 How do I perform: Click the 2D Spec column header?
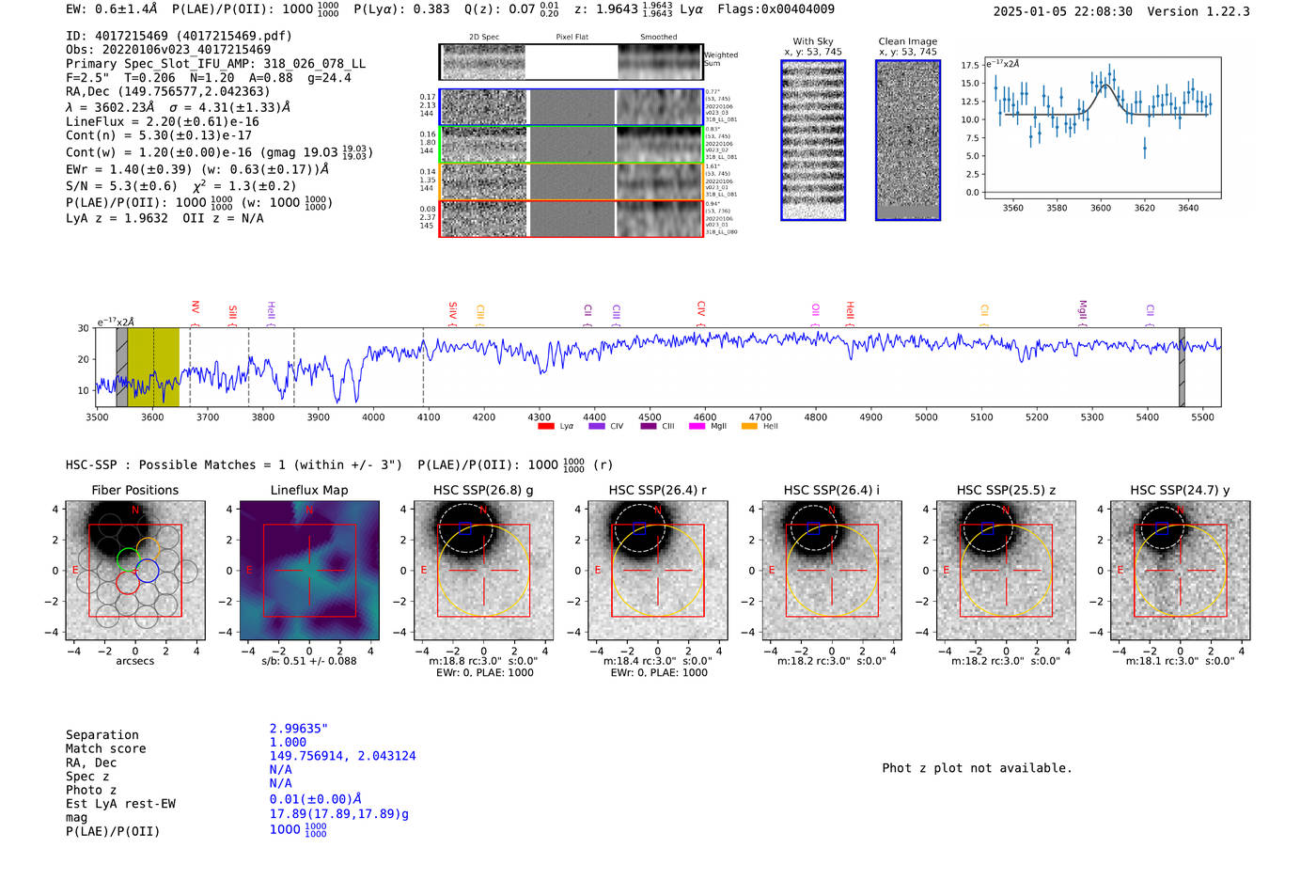tap(484, 38)
